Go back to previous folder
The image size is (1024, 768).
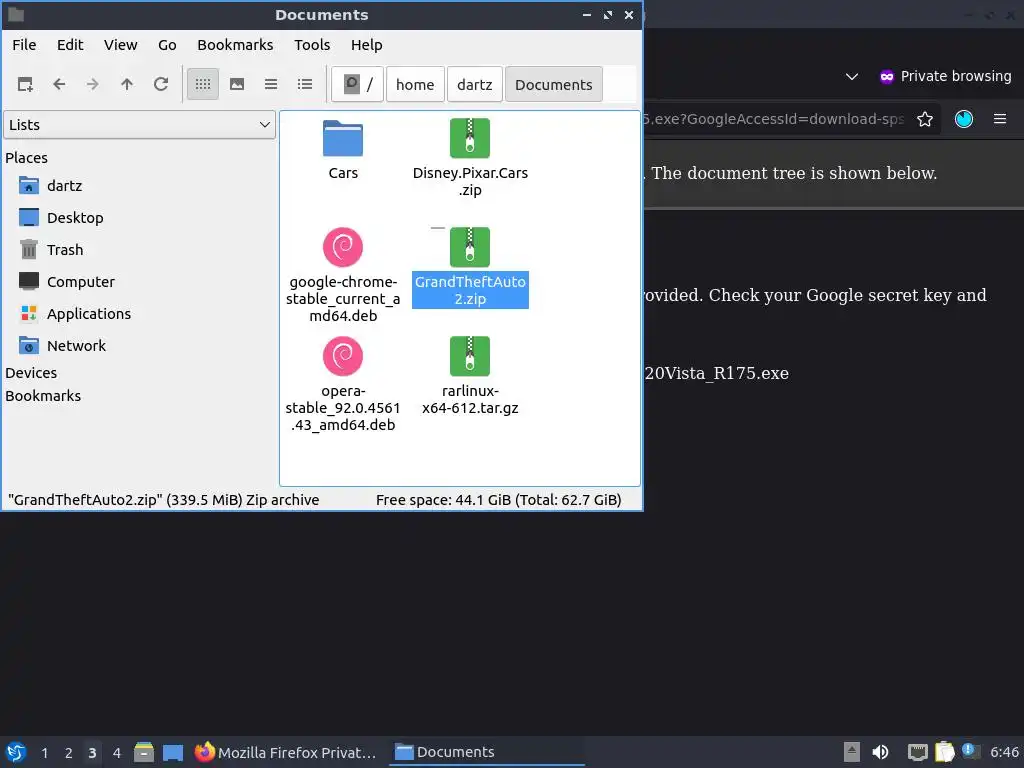[59, 84]
